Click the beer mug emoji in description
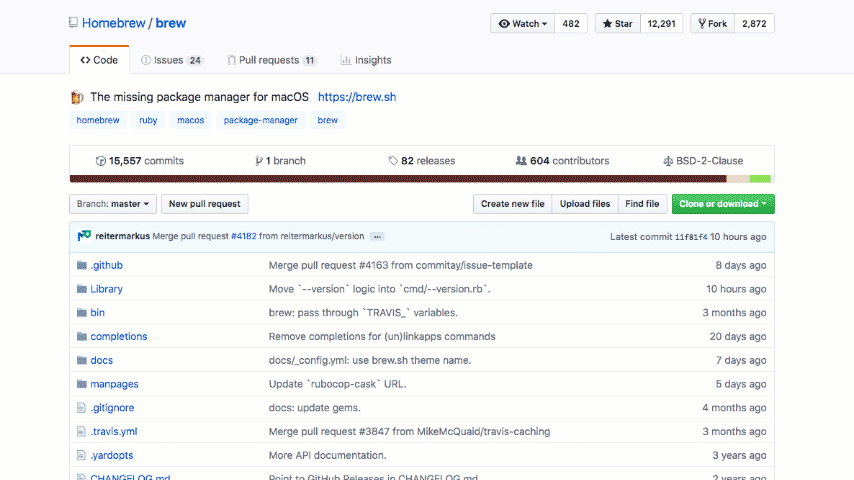Viewport: 854px width, 480px height. pos(77,98)
